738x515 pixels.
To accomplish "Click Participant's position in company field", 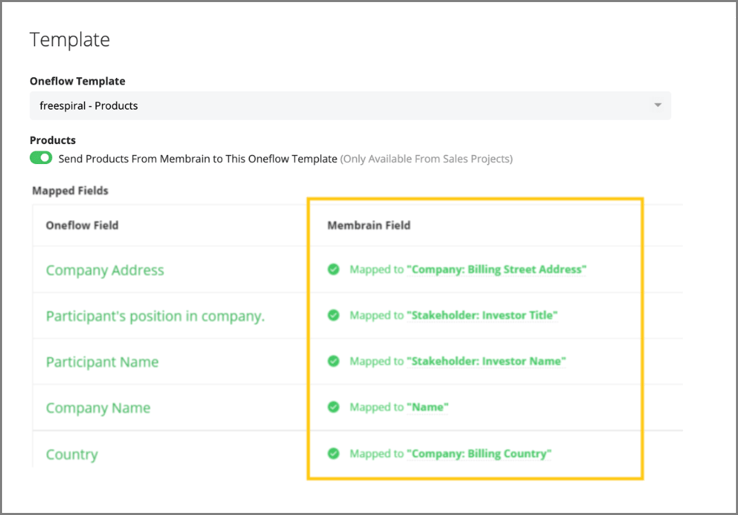I will [x=155, y=316].
